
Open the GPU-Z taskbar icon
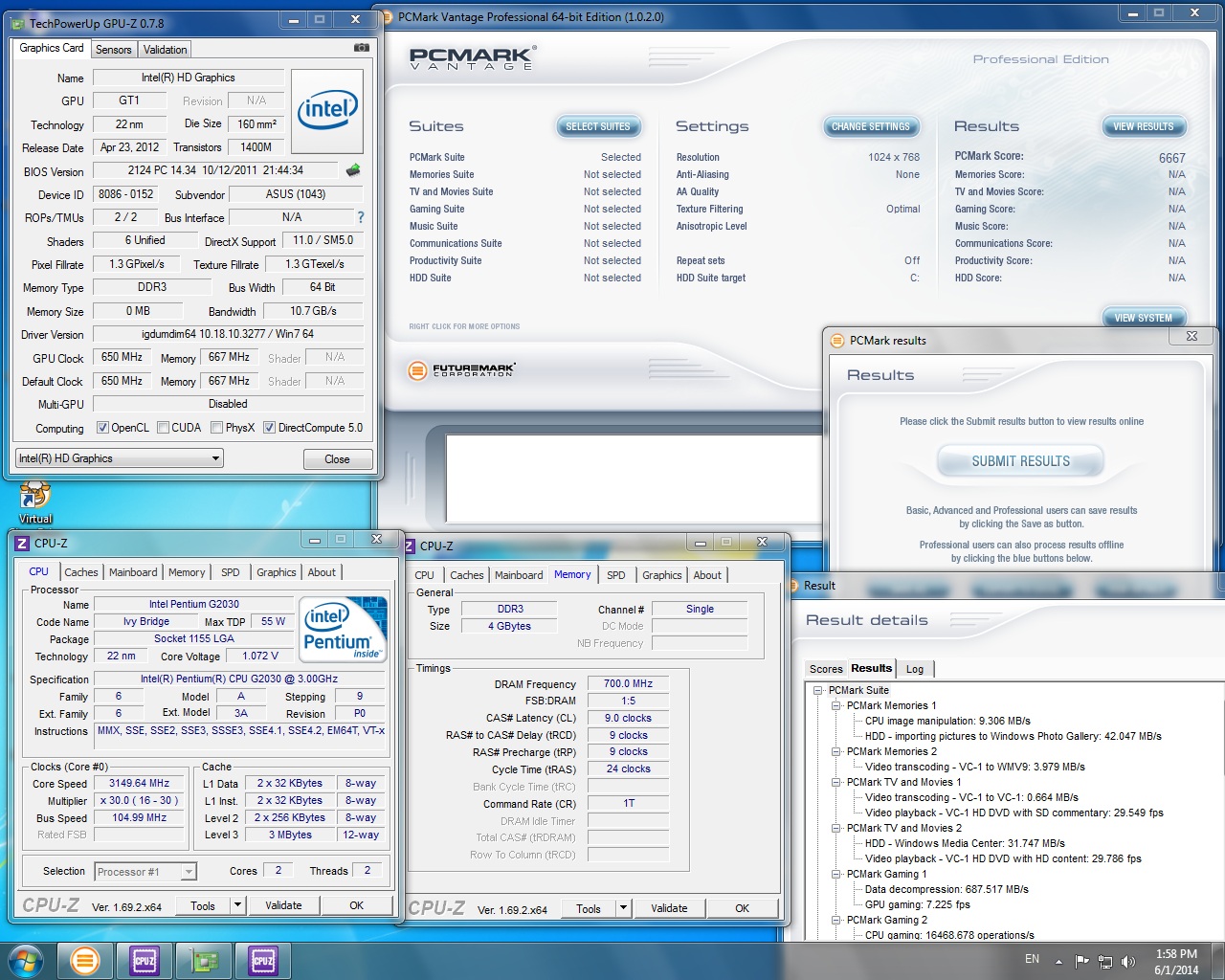tap(204, 960)
